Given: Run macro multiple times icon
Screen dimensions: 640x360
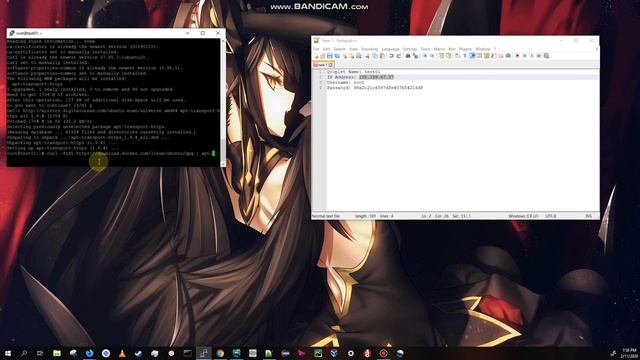Looking at the screenshot, I should click(539, 56).
